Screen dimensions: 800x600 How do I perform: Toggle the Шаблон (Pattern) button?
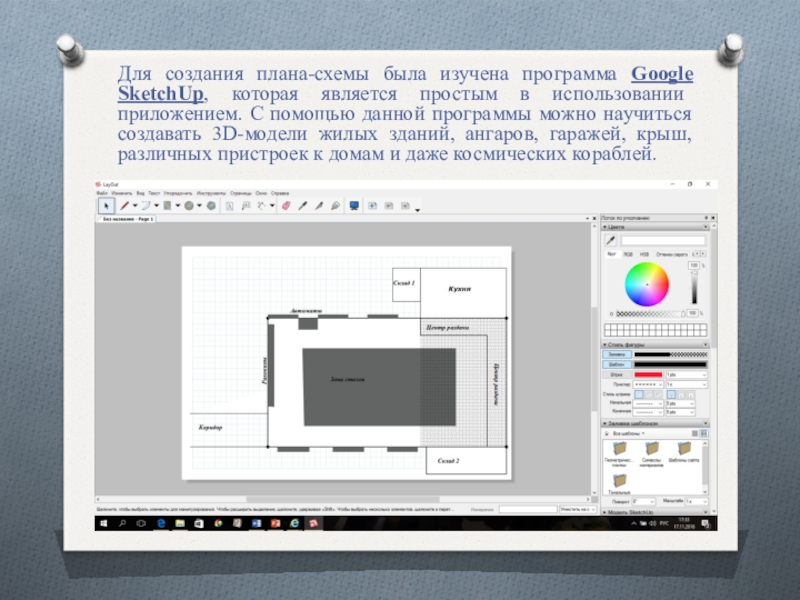point(615,364)
